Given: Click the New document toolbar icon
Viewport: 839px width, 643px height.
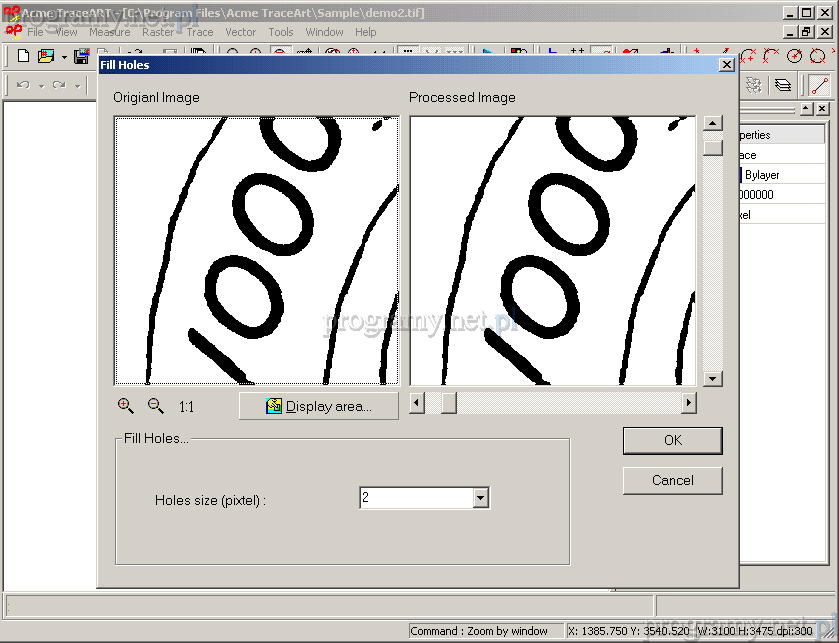Looking at the screenshot, I should click(x=23, y=56).
